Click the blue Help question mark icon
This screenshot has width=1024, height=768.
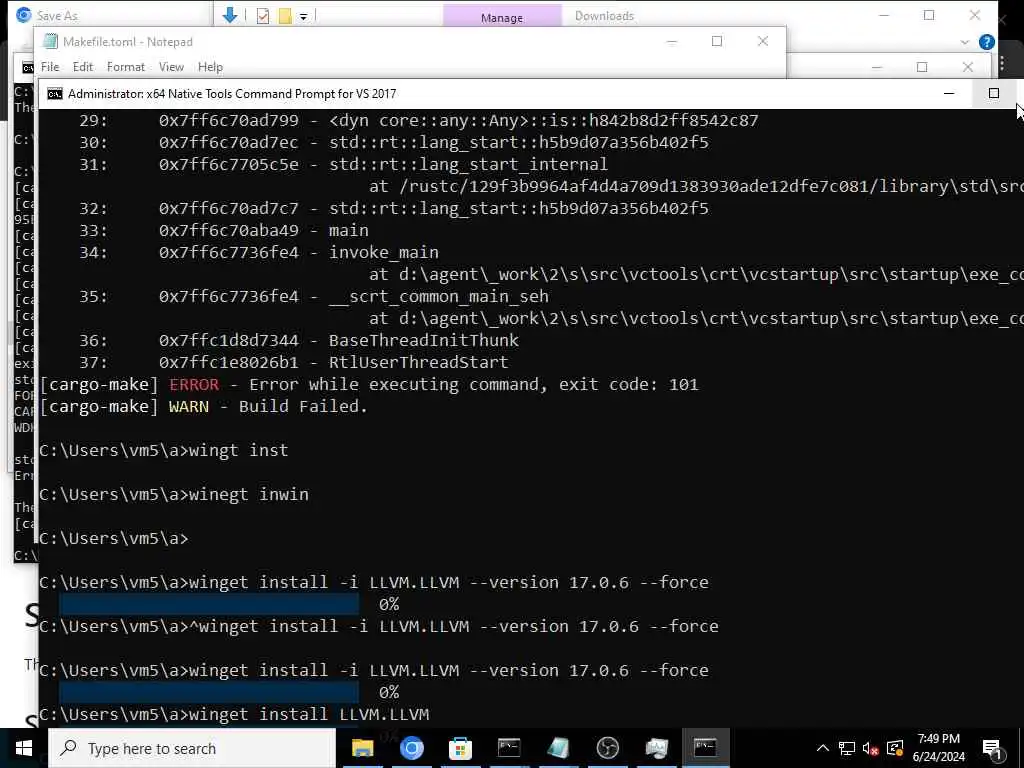click(x=987, y=42)
